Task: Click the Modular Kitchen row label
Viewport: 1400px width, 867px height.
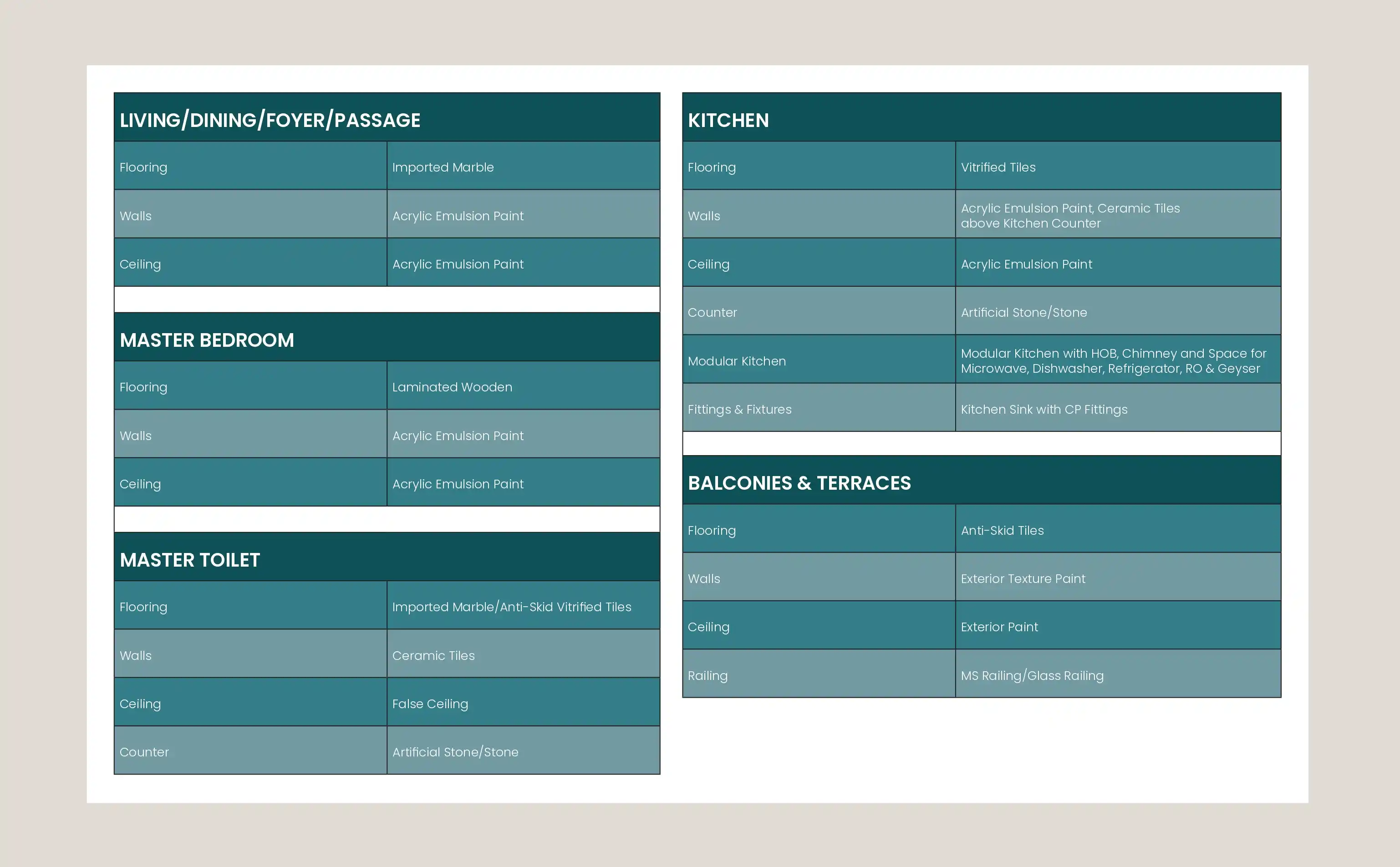Action: 736,361
